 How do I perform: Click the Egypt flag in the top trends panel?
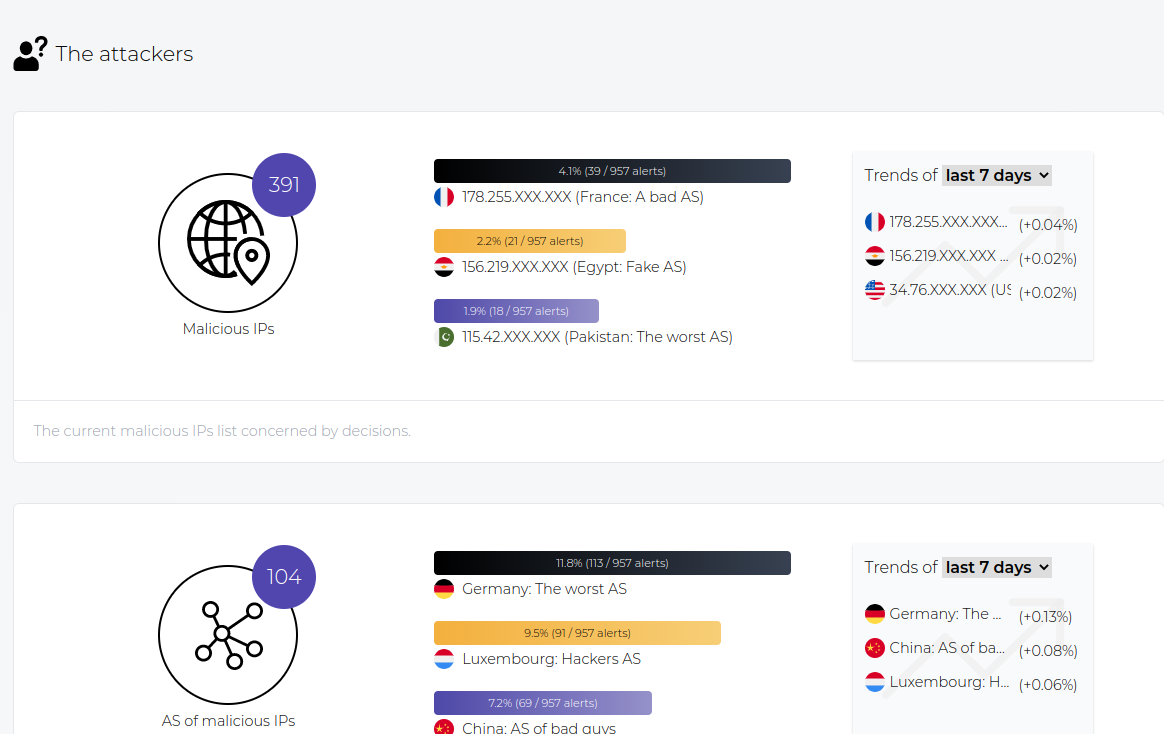[875, 255]
